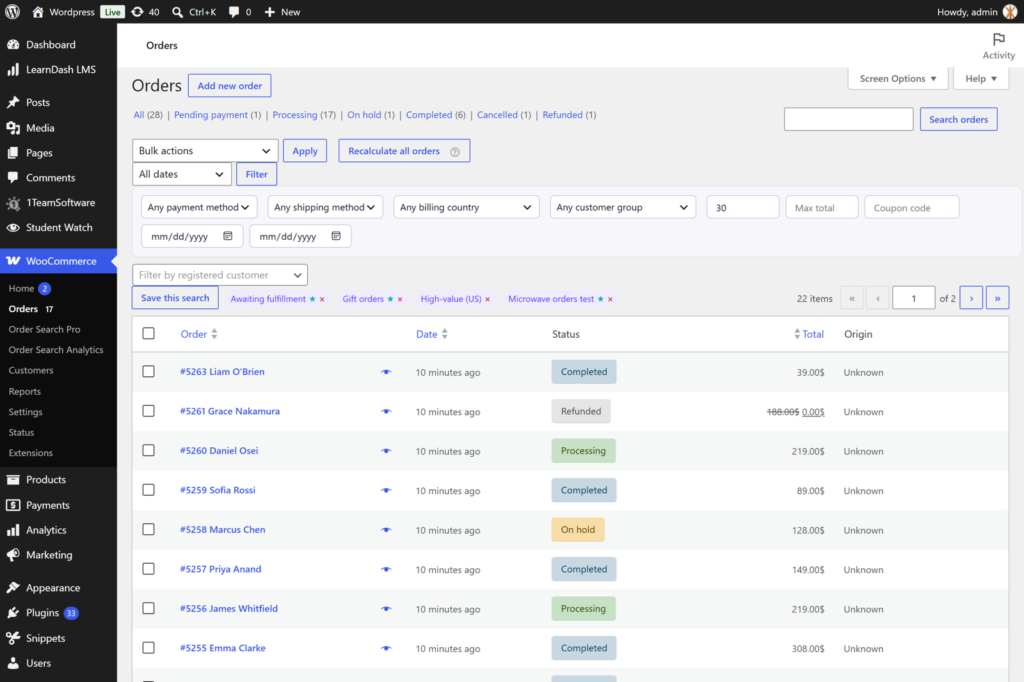The height and width of the screenshot is (682, 1024).
Task: Click the Max total input field
Action: [x=822, y=208]
